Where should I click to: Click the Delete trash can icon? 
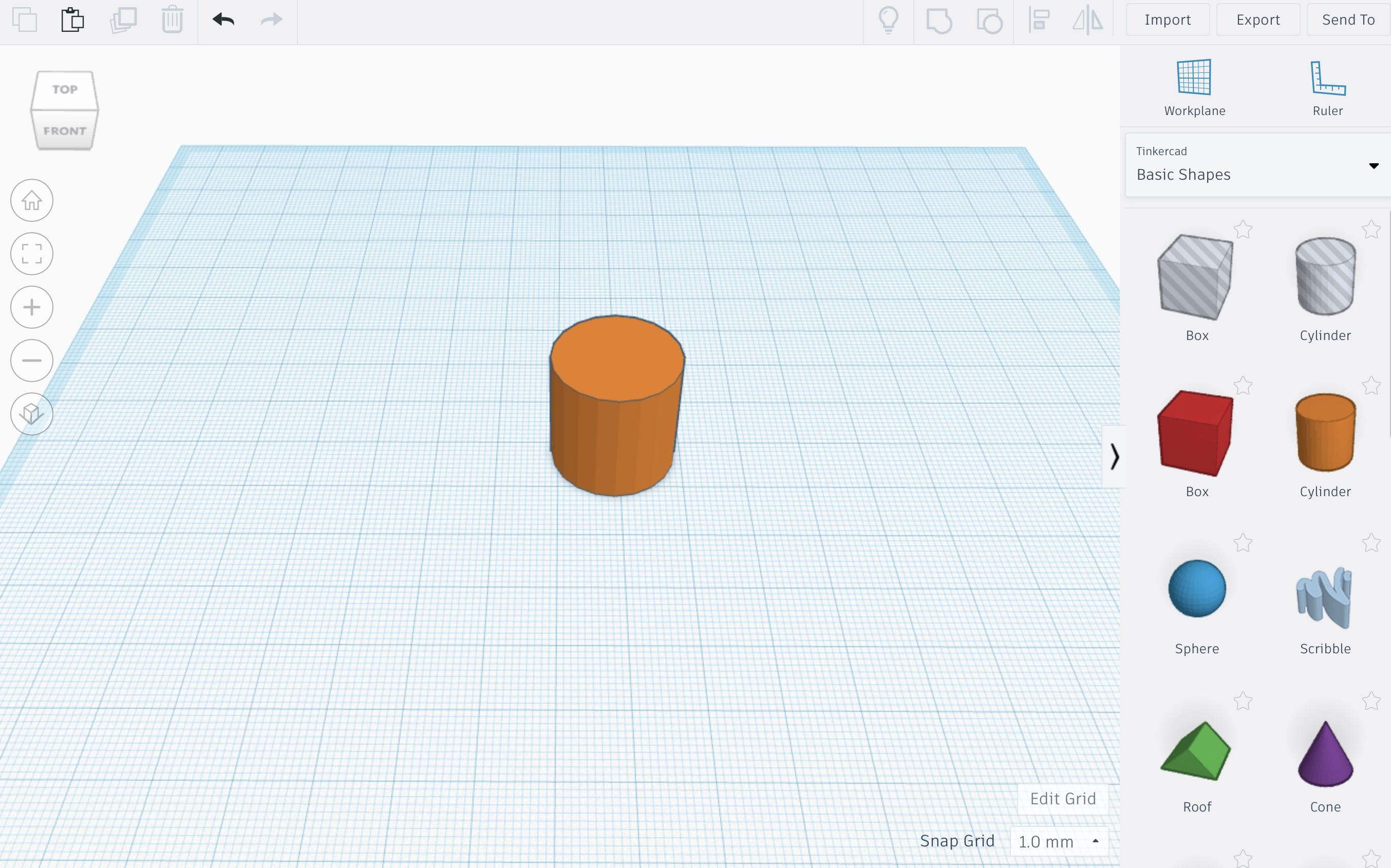click(x=172, y=20)
